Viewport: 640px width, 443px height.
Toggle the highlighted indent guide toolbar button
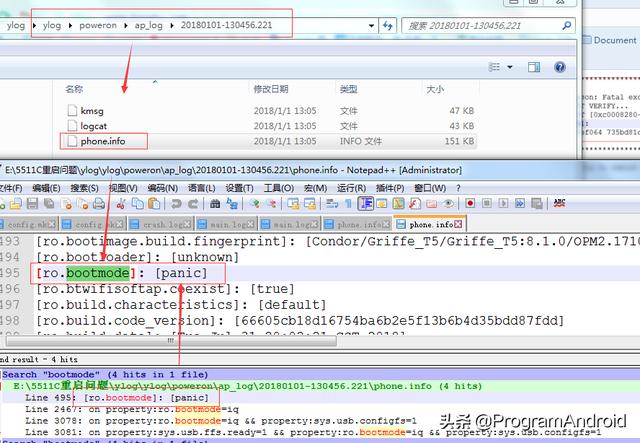365,203
